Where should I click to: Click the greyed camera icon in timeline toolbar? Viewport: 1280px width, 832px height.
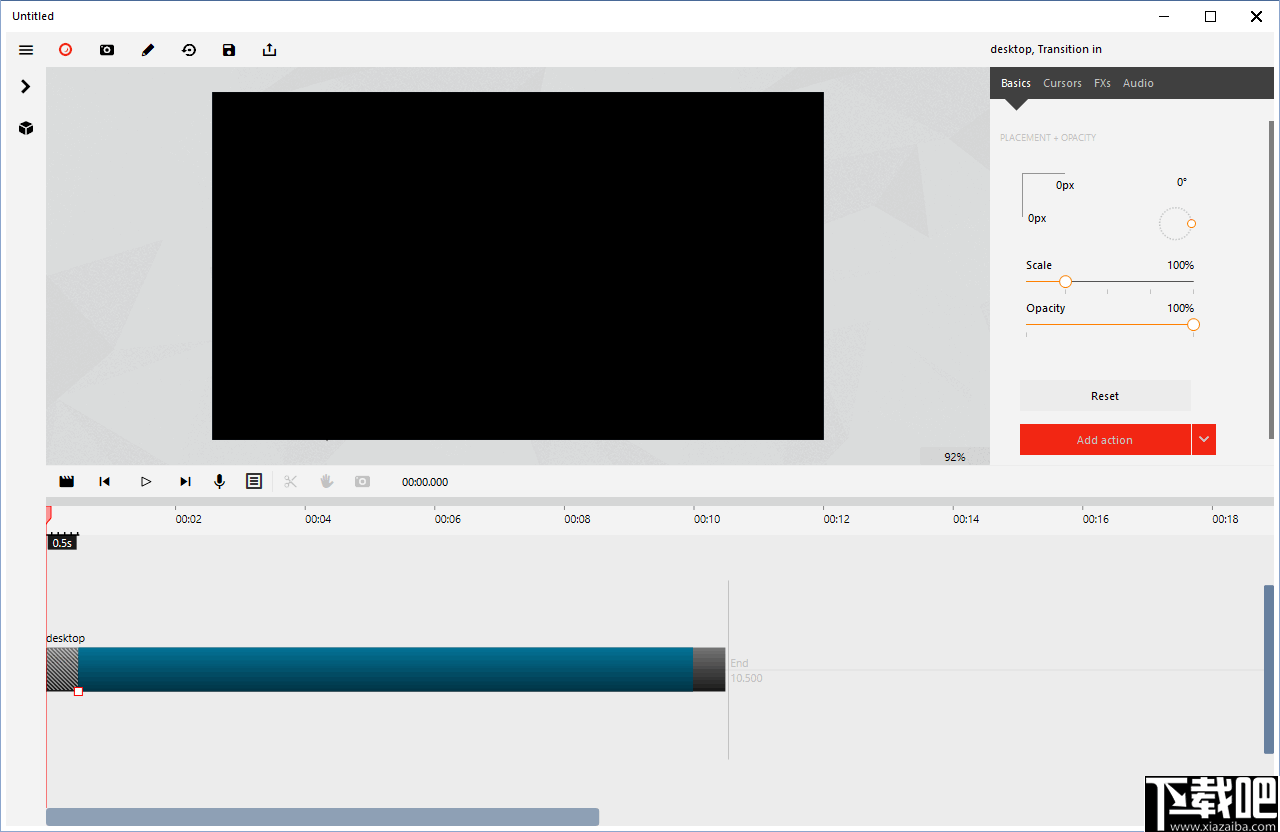click(362, 482)
